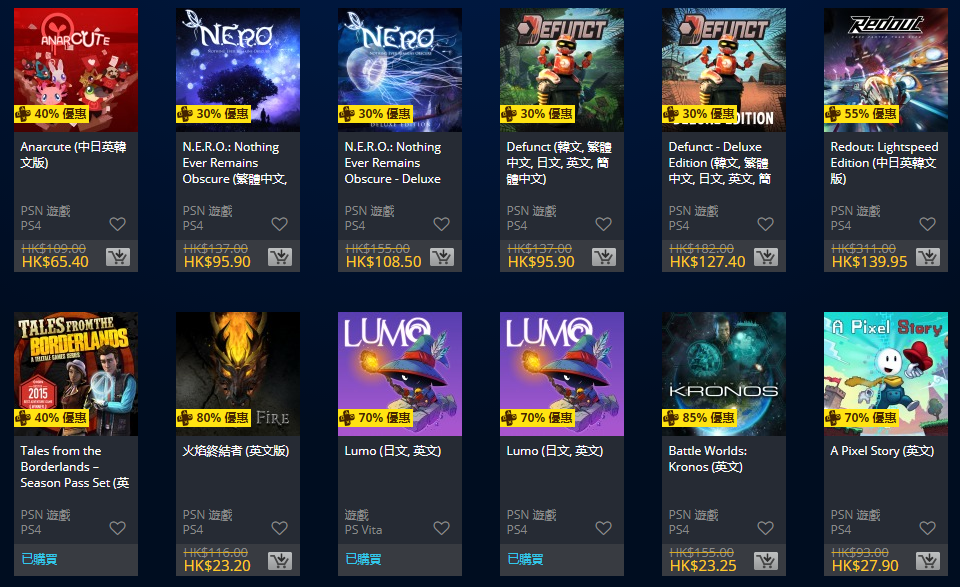Viewport: 960px width, 587px height.
Task: Add A Pixel Story to cart
Action: pyautogui.click(x=928, y=561)
